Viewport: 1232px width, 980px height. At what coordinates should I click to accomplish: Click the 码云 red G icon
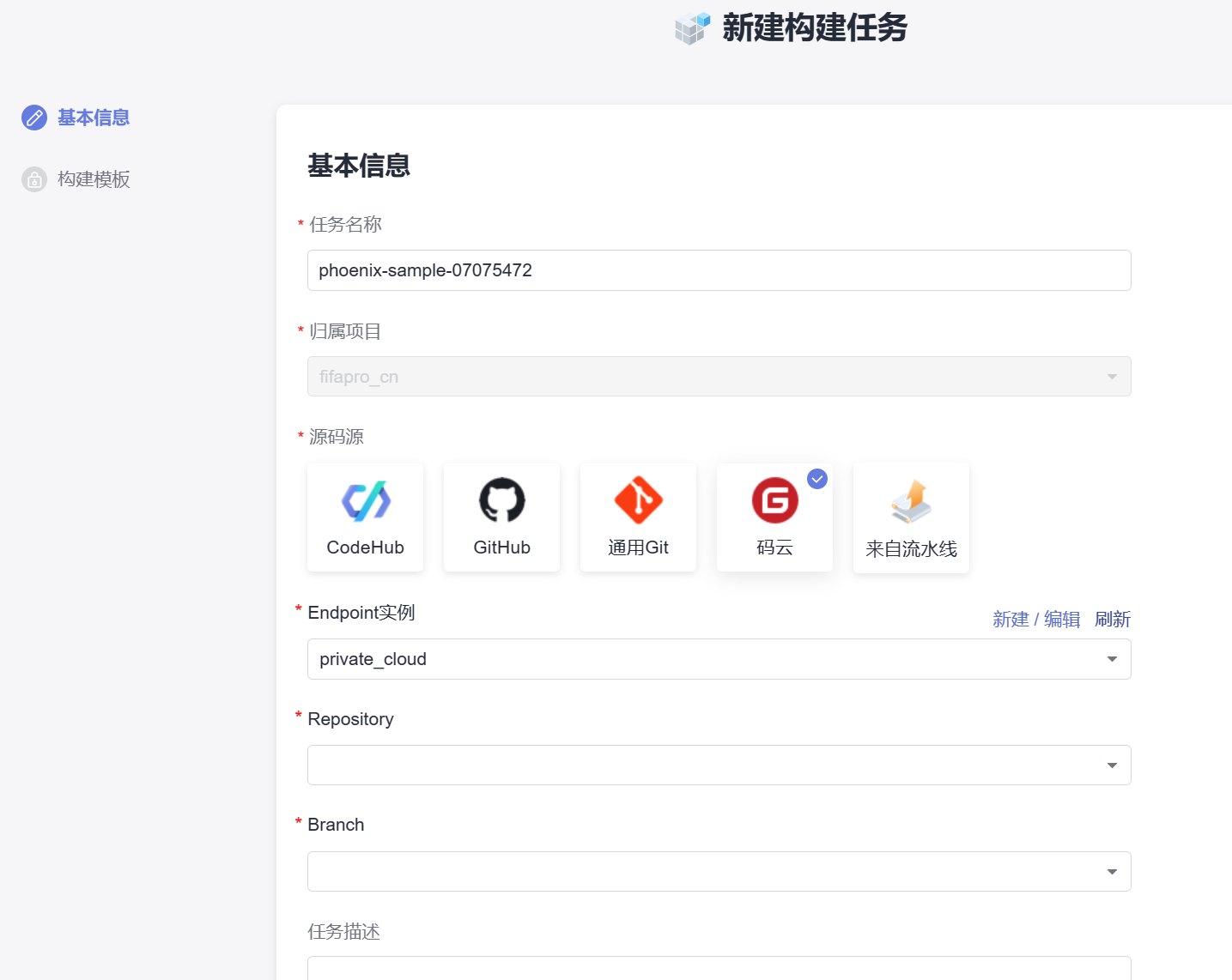(x=774, y=500)
